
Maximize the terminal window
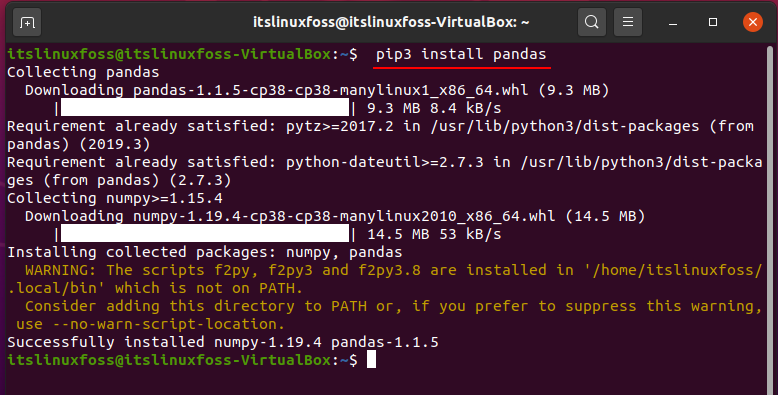tap(713, 22)
